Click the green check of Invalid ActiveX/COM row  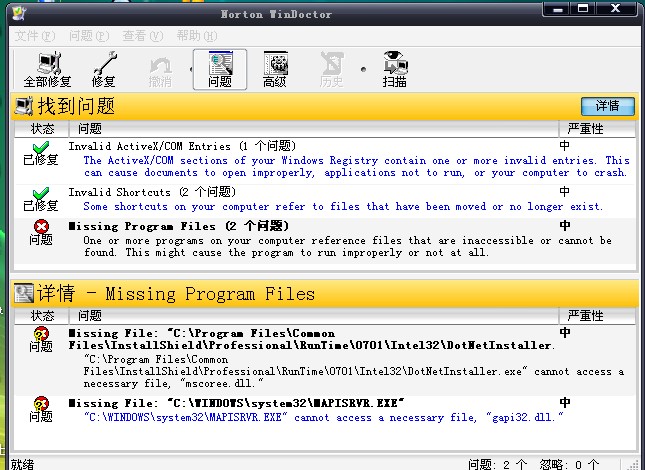click(41, 147)
